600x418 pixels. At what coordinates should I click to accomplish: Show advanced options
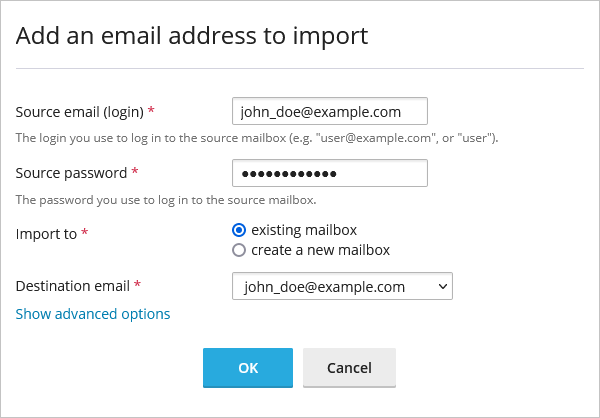[93, 314]
